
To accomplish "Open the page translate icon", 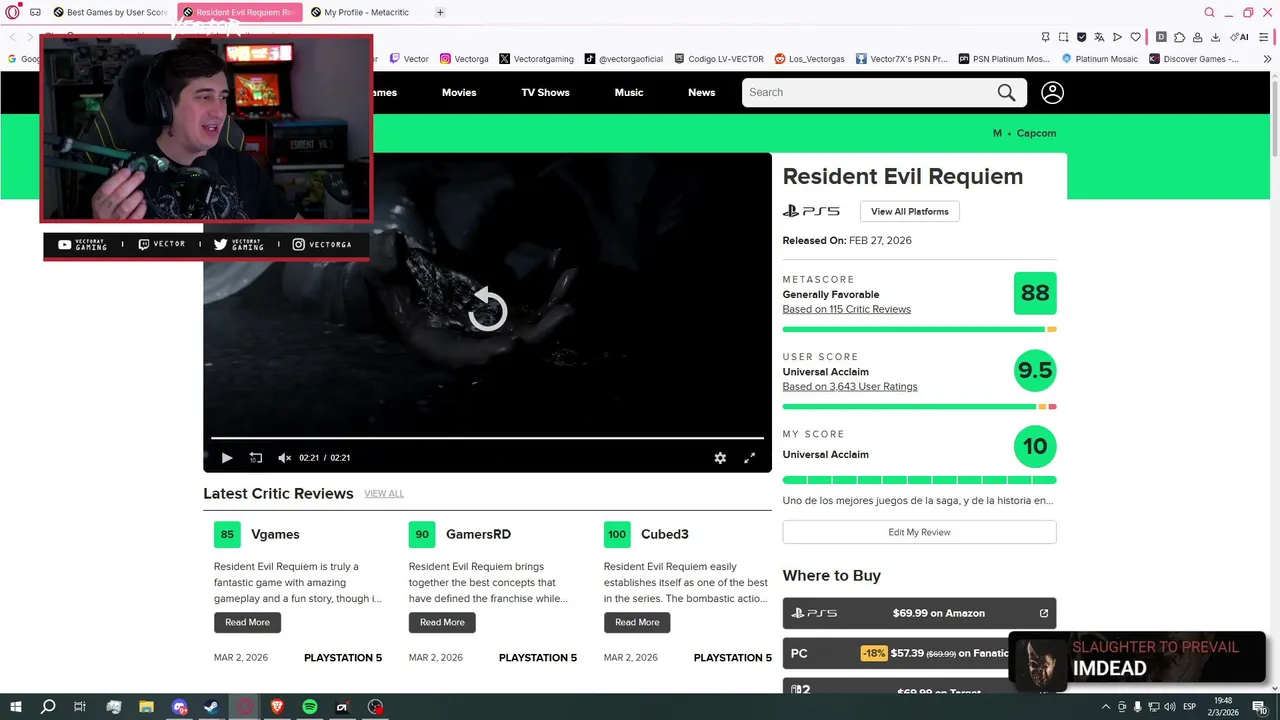I will 1099,37.
